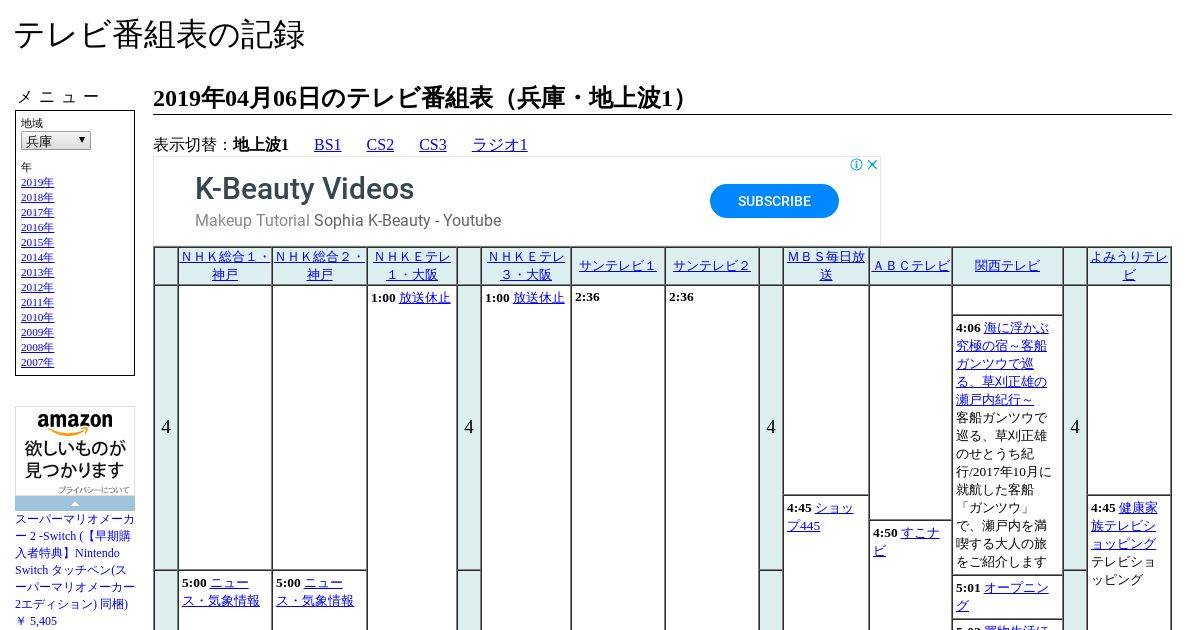The height and width of the screenshot is (630, 1200).
Task: Open the 4:45 ショップ445 program
Action: tap(820, 517)
